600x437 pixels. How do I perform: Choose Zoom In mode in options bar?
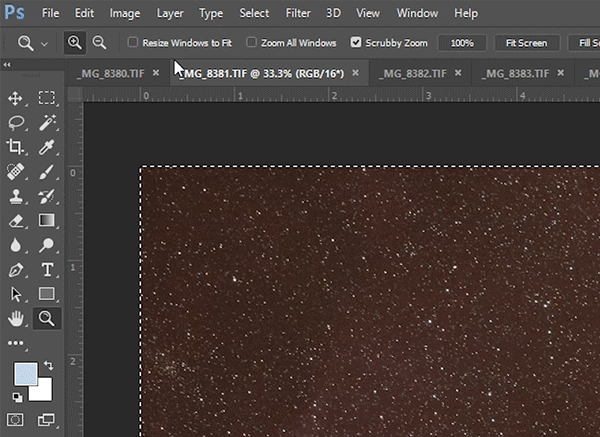click(75, 42)
